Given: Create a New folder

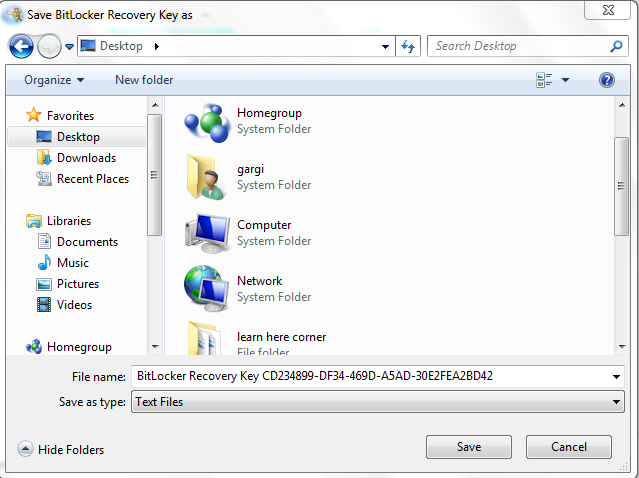Looking at the screenshot, I should click(x=144, y=80).
